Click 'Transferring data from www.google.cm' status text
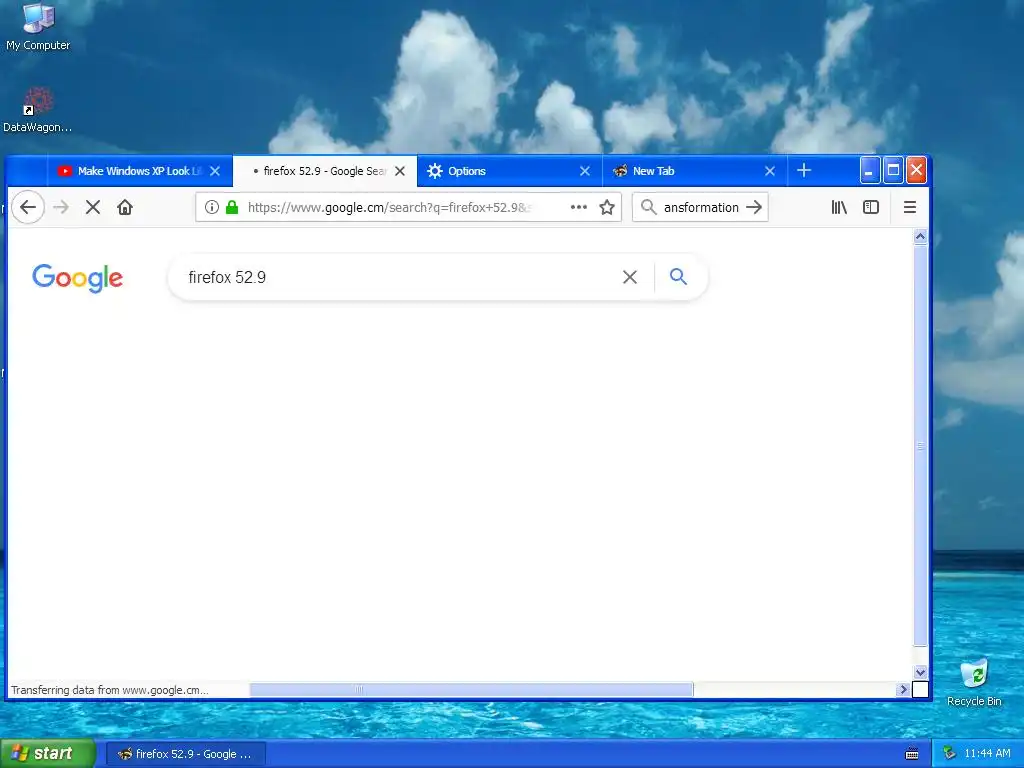The height and width of the screenshot is (768, 1024). click(x=110, y=690)
